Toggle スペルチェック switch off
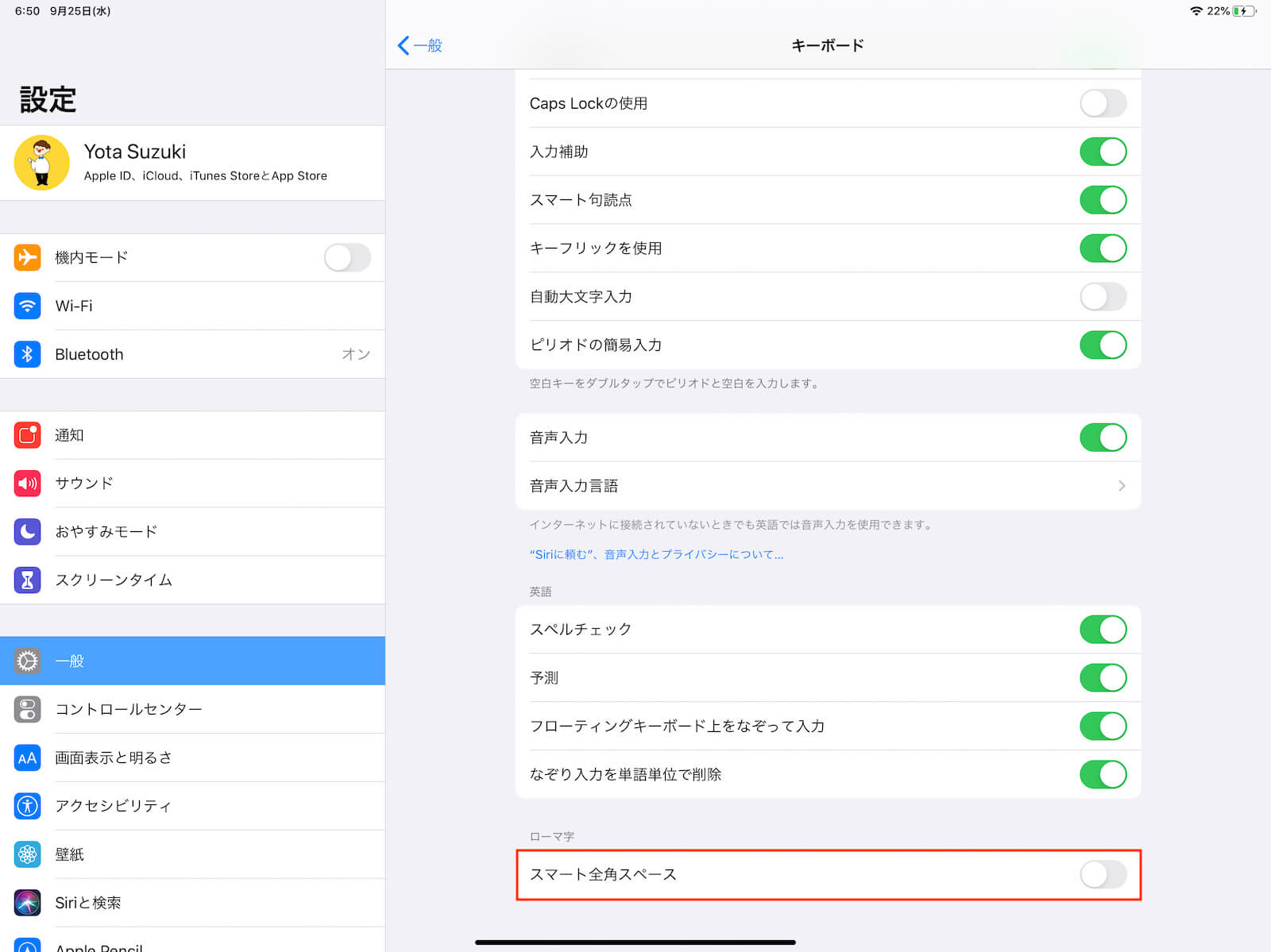Screen dimensions: 1271x952 [x=1103, y=630]
